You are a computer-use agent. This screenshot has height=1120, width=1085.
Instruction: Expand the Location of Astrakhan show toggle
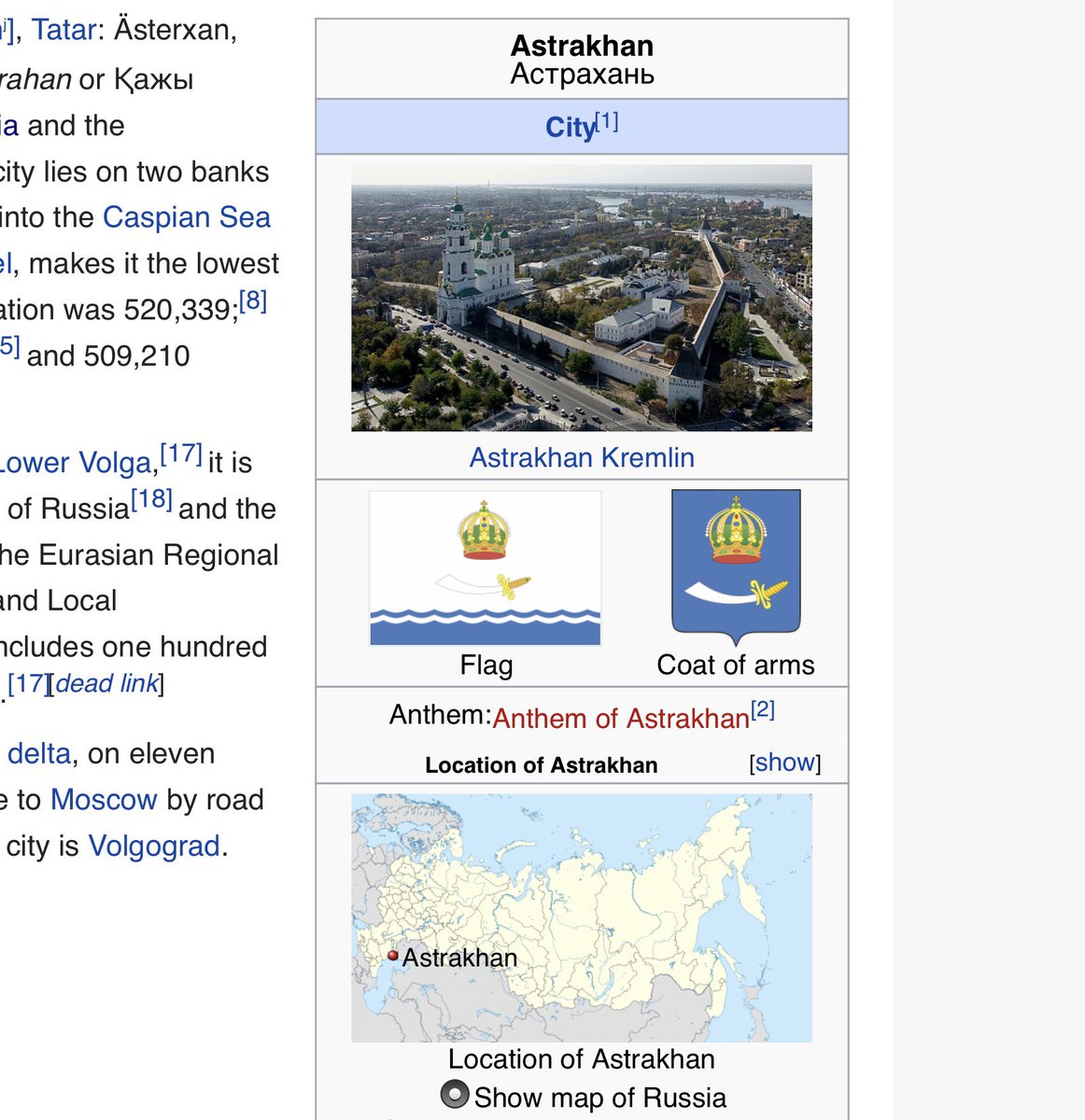pos(785,763)
